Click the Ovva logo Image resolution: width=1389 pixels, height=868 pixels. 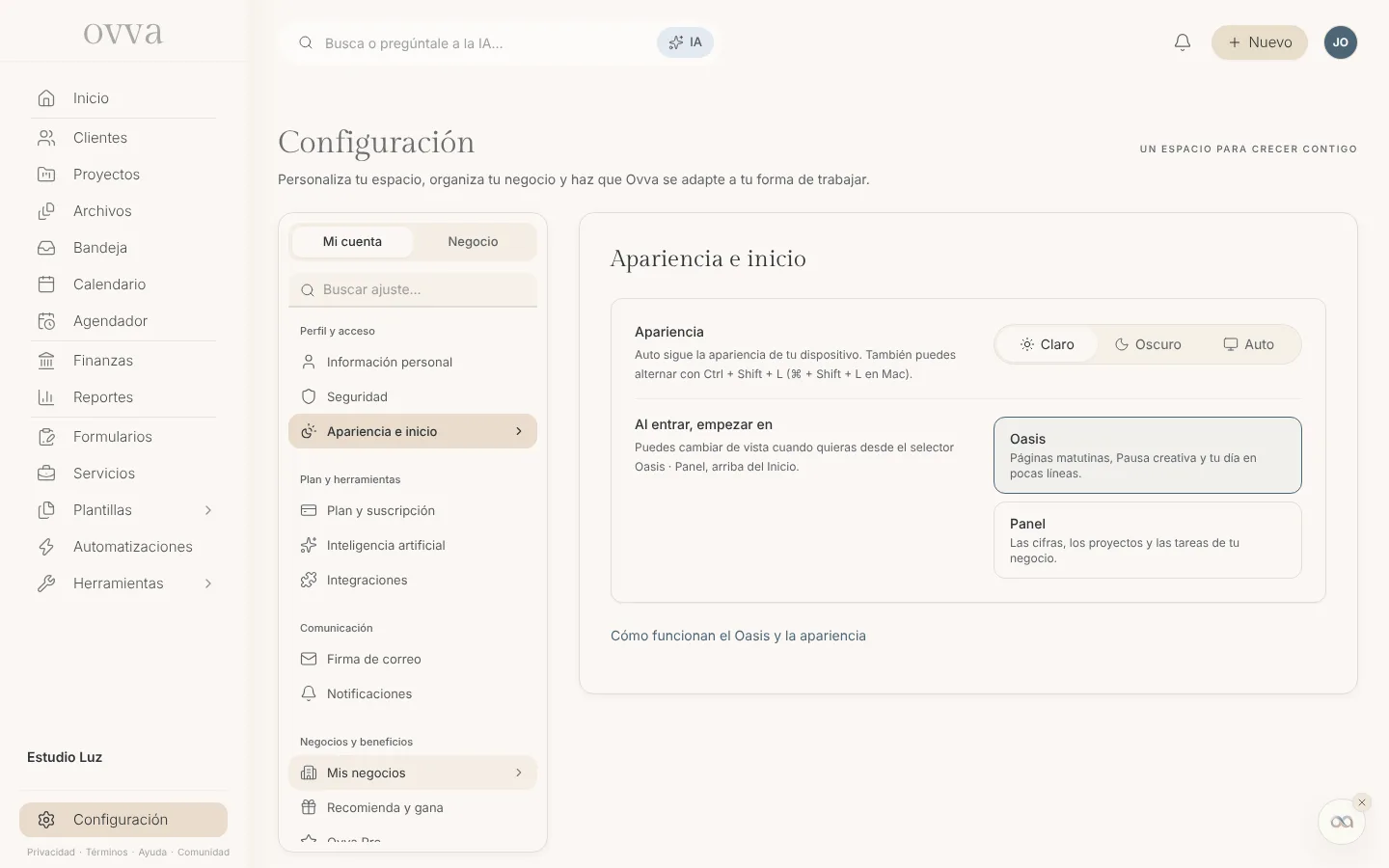tap(123, 34)
